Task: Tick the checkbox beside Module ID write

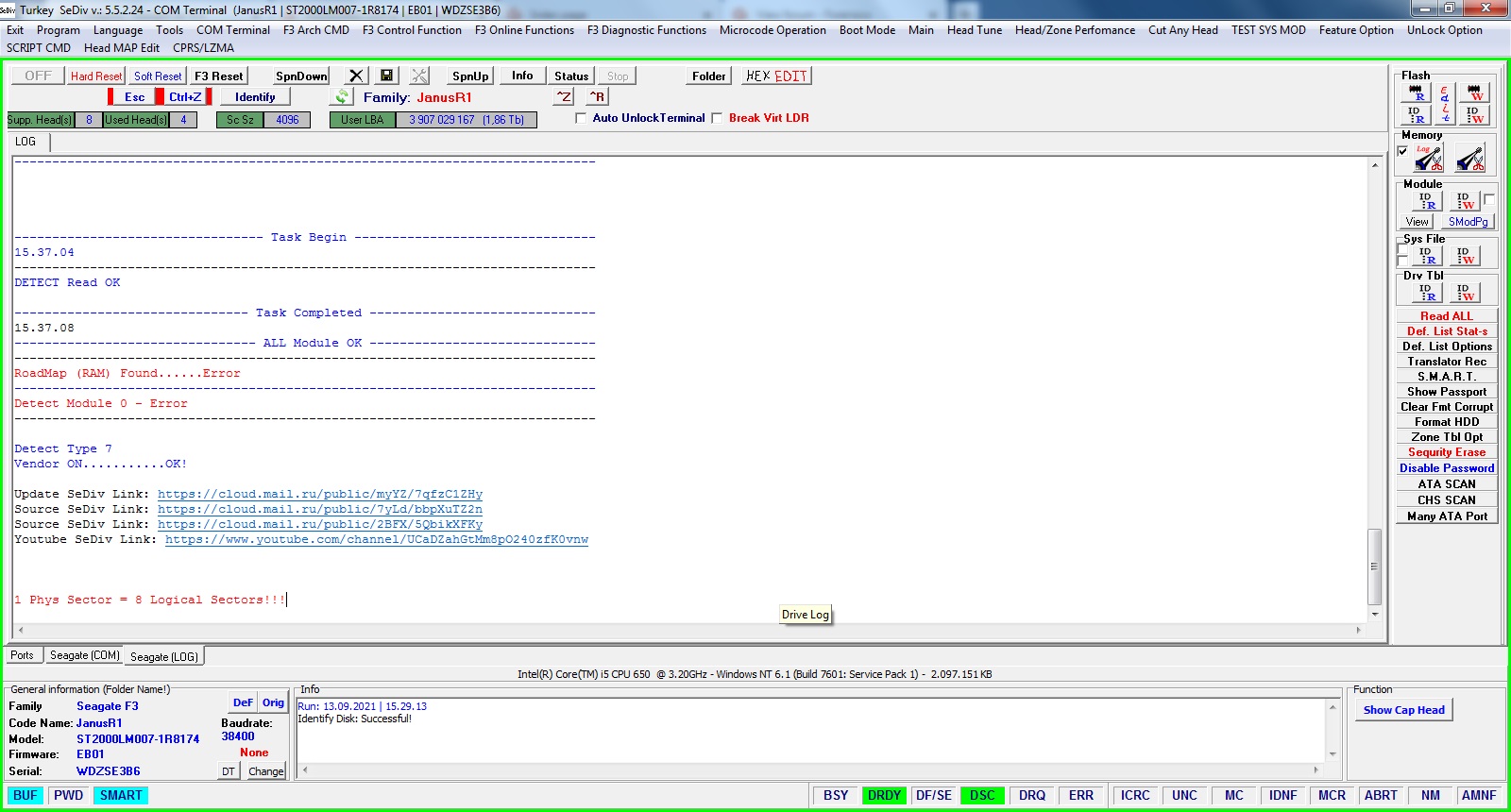Action: pyautogui.click(x=1488, y=199)
